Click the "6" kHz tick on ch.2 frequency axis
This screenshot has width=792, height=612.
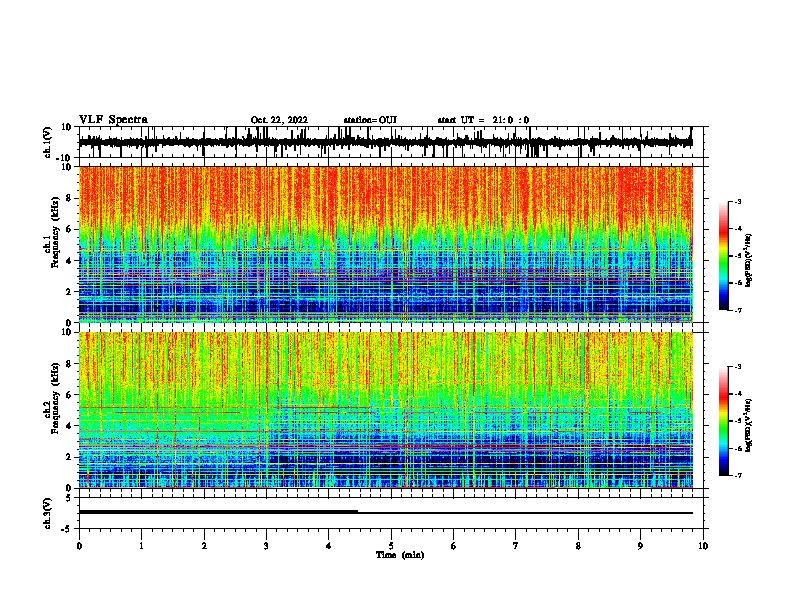pos(70,394)
